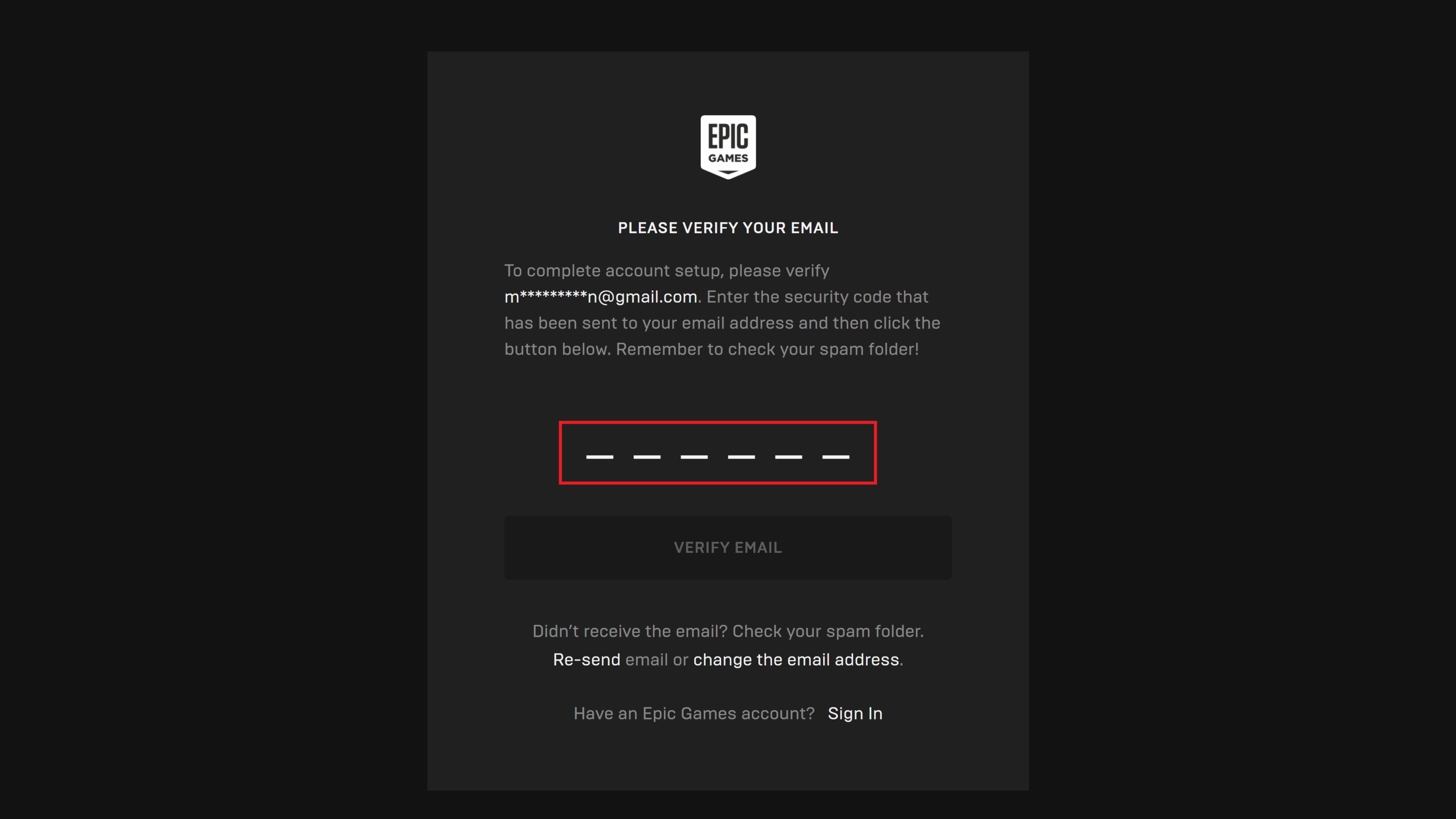Screen dimensions: 1456x819
Task: Click the masked email address m*********n@gmail.com
Action: pos(601,297)
